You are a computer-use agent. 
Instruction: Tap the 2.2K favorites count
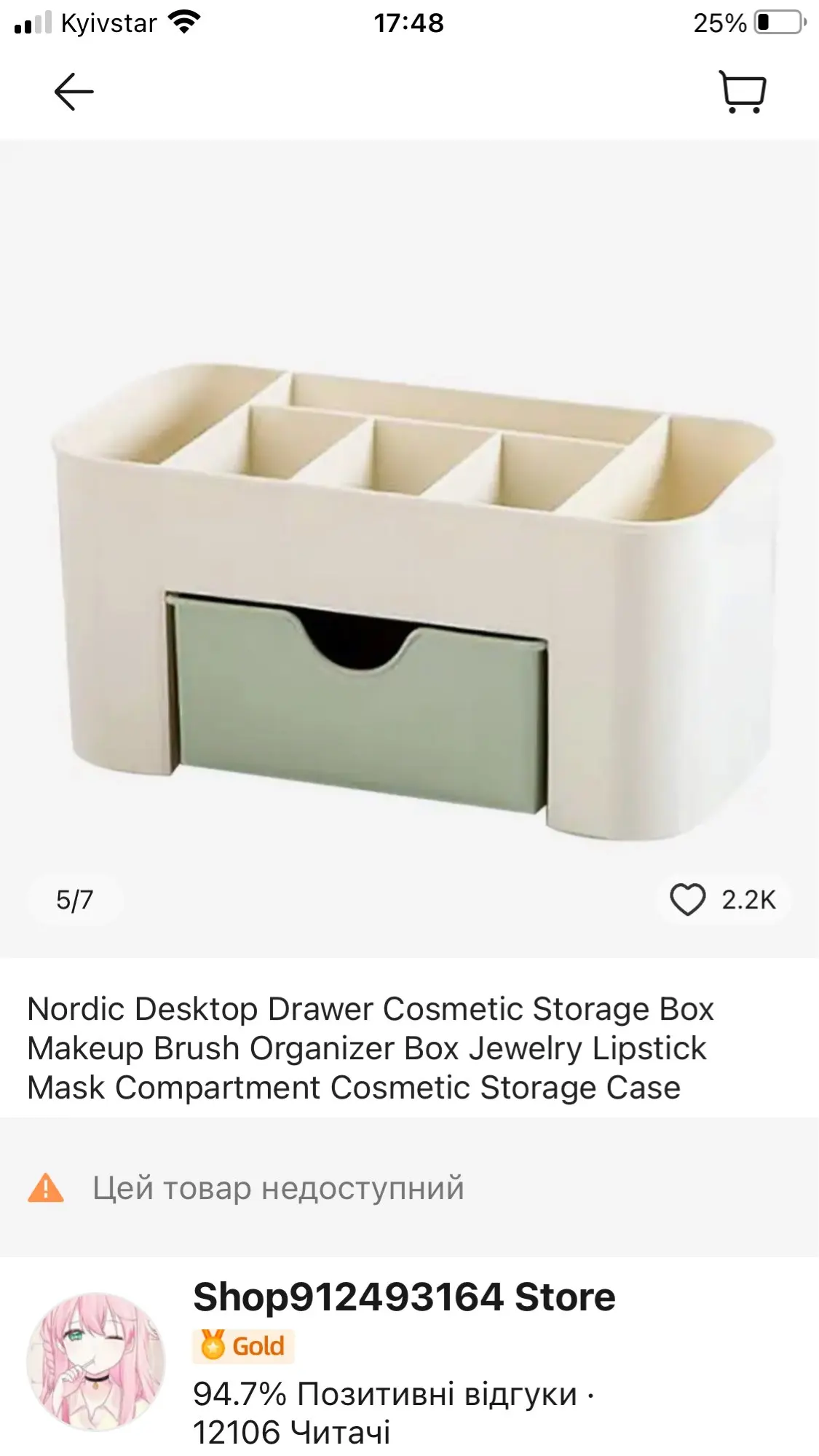tap(748, 900)
